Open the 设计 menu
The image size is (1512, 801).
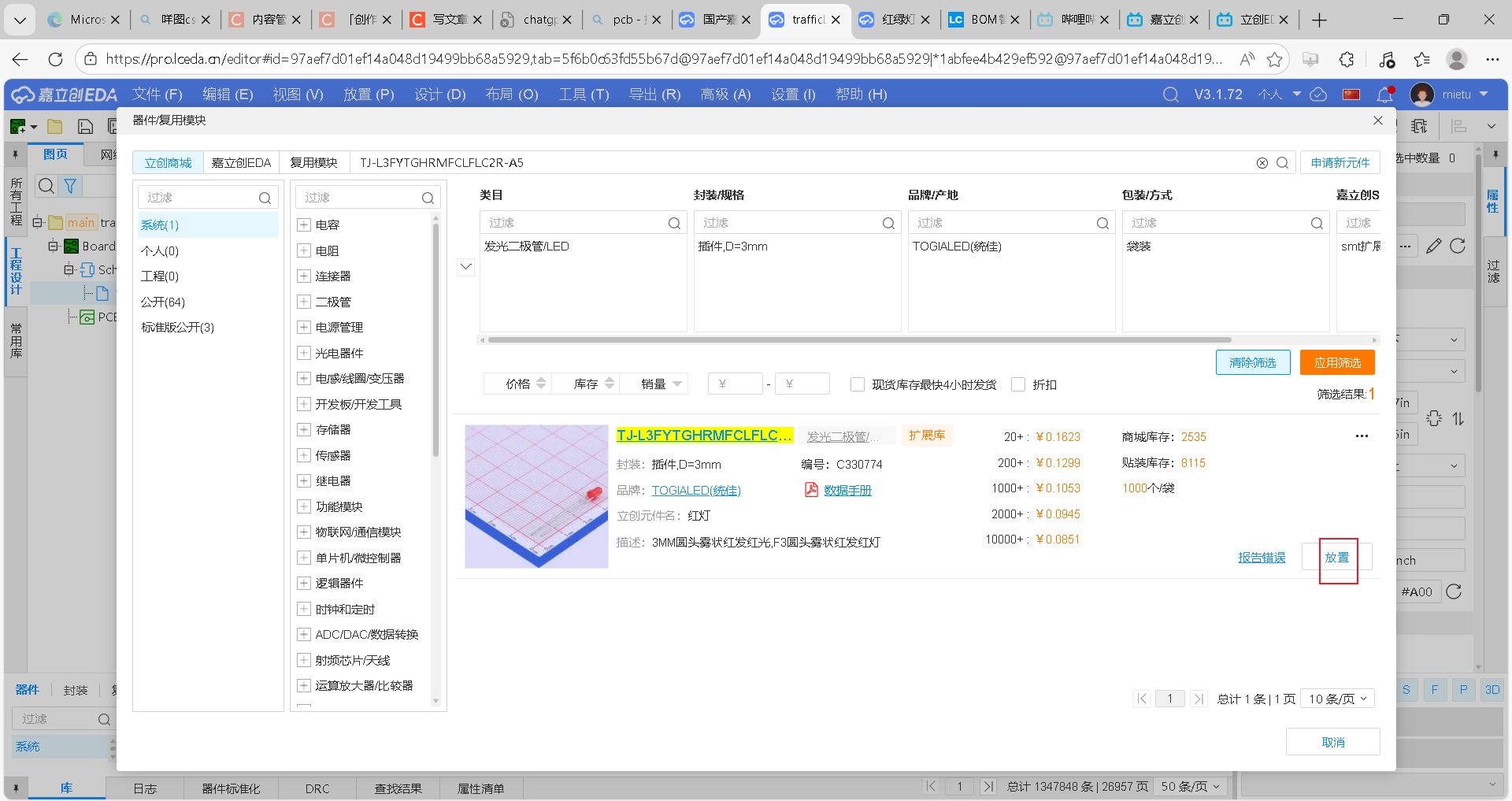coord(439,94)
